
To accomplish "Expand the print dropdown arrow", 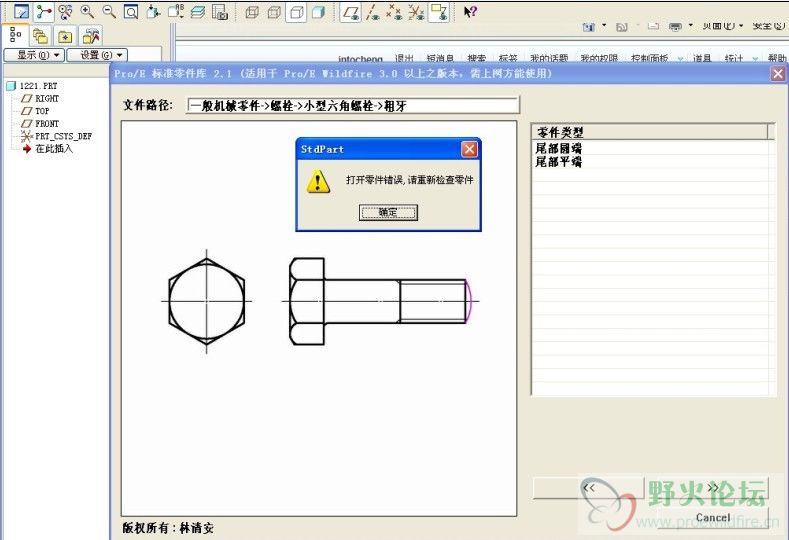I will [690, 26].
